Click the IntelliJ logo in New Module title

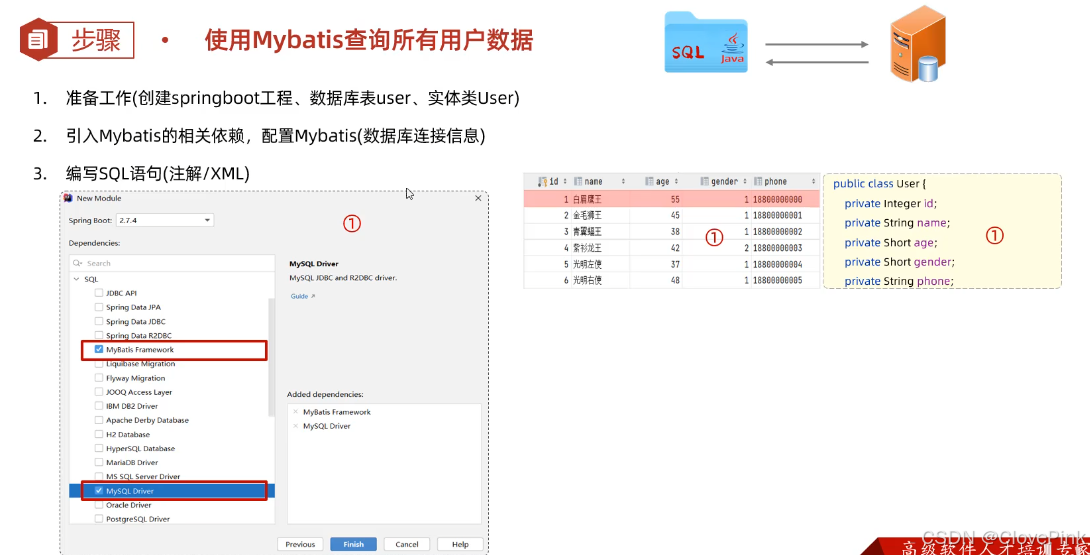click(68, 198)
